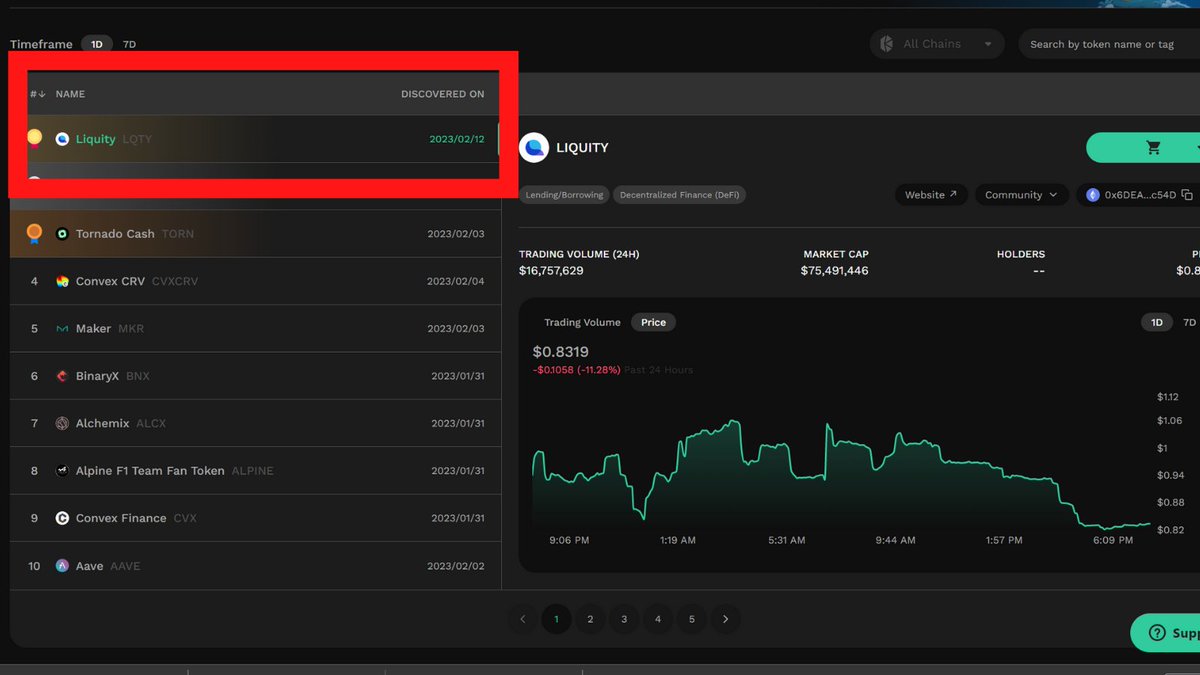This screenshot has width=1200, height=675.
Task: Select the Convex CRV row
Action: pyautogui.click(x=255, y=281)
